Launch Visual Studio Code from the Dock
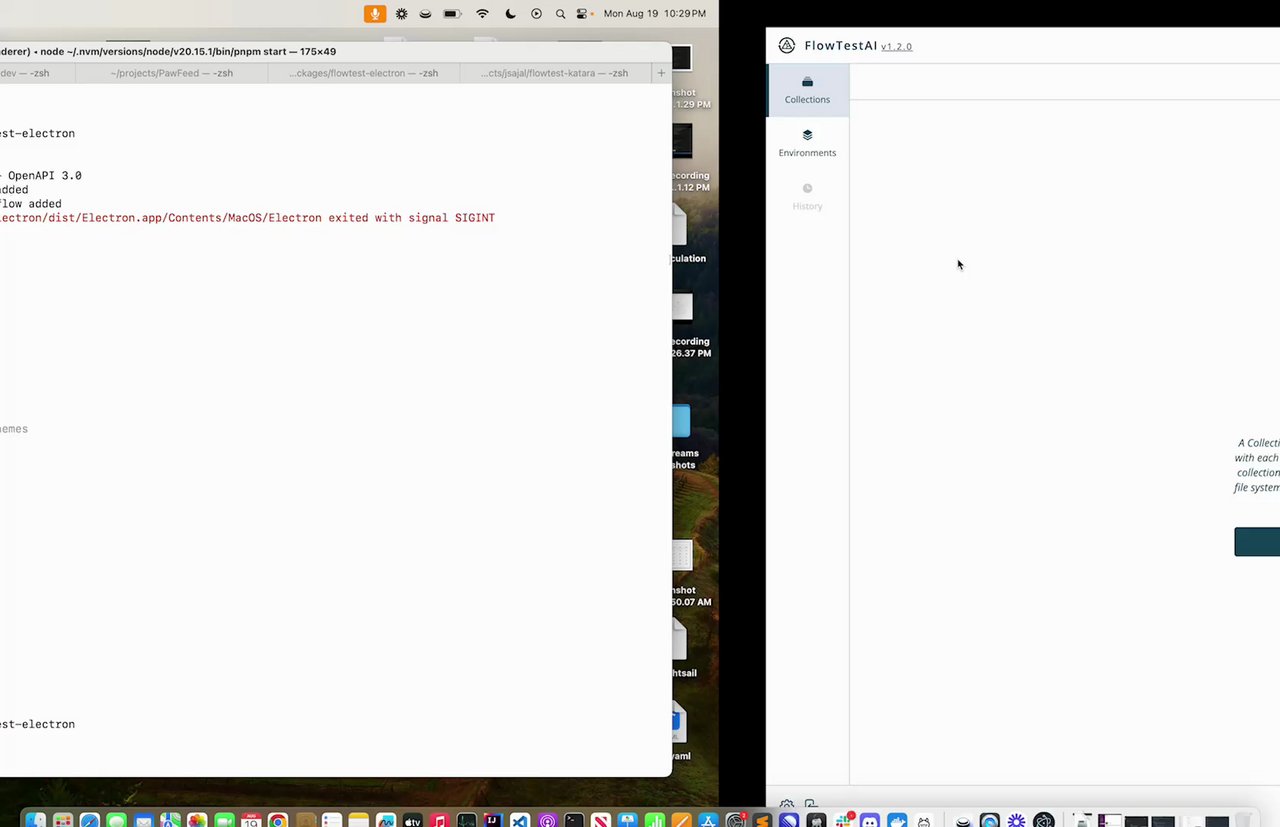This screenshot has height=827, width=1280. (x=519, y=820)
